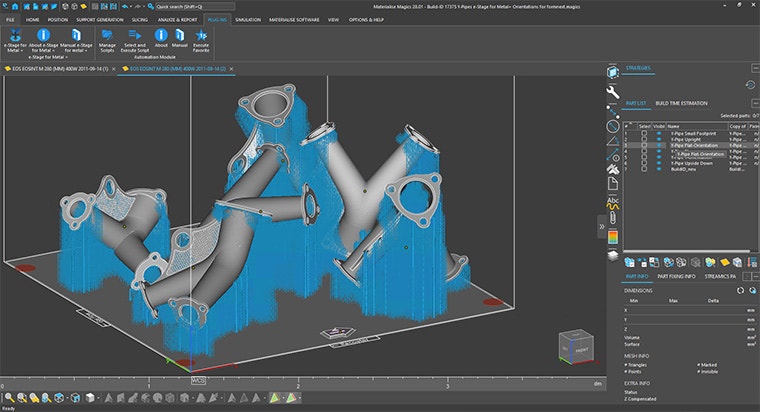Click Select and Execute Script icon
This screenshot has height=412, width=760.
(x=134, y=37)
